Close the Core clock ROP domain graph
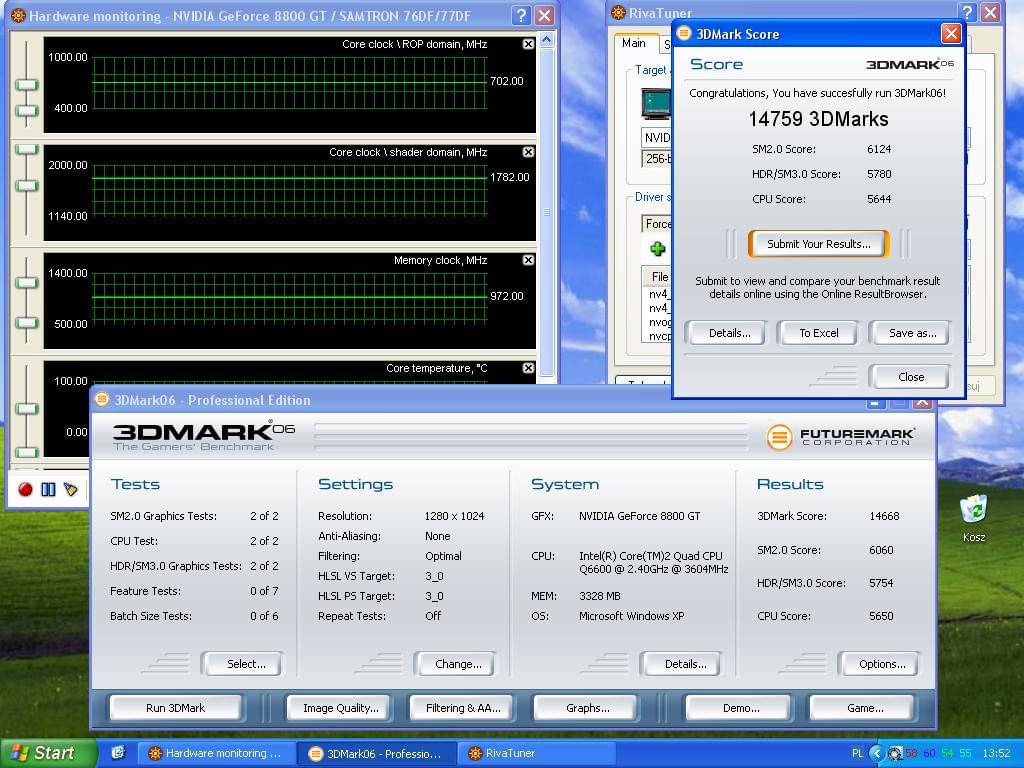Screen dimensions: 1024x768 click(x=528, y=44)
